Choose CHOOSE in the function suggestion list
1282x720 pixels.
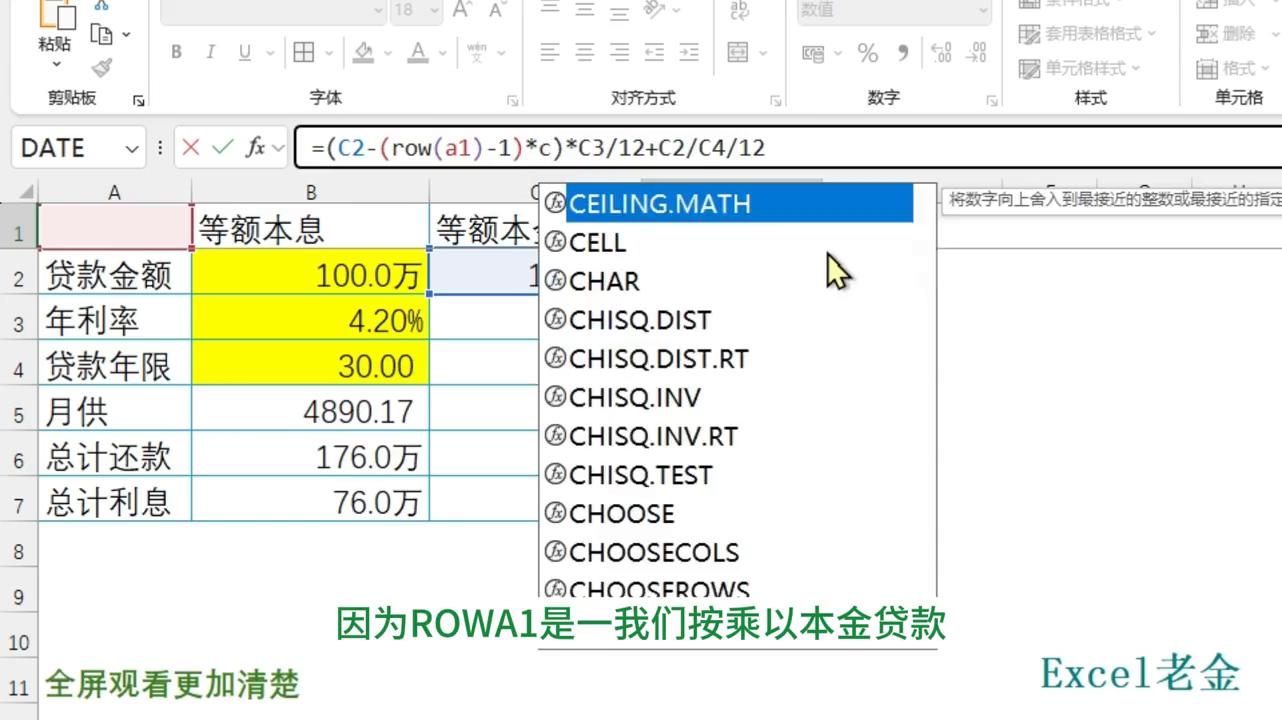tap(622, 513)
